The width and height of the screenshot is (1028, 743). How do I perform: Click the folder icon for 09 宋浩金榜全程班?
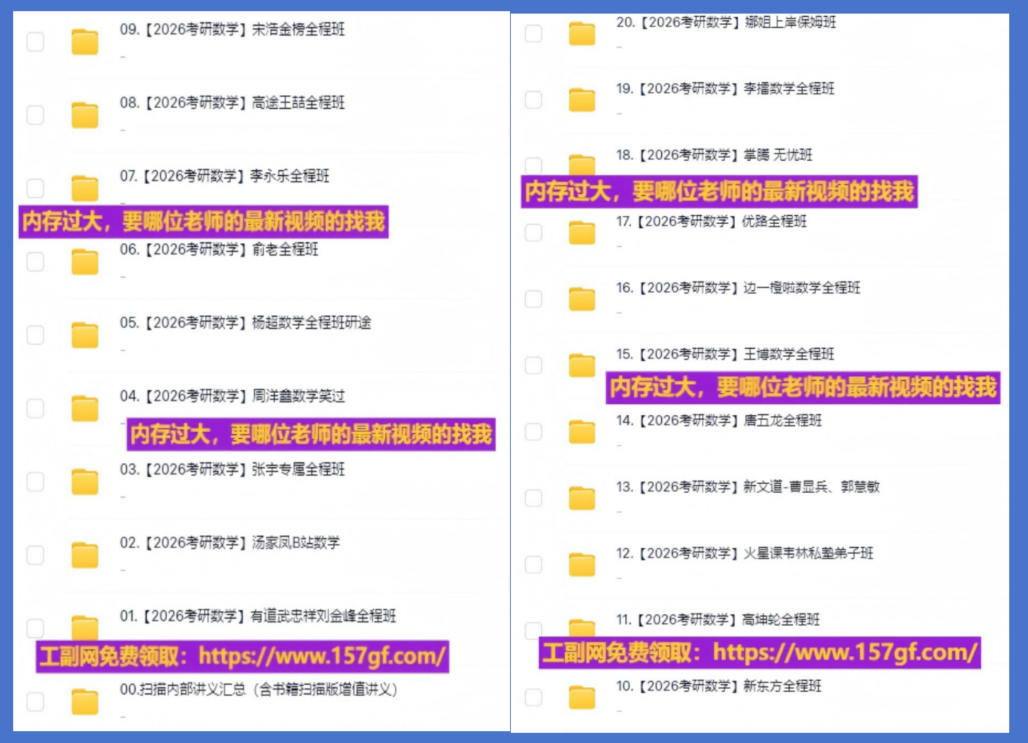(85, 42)
